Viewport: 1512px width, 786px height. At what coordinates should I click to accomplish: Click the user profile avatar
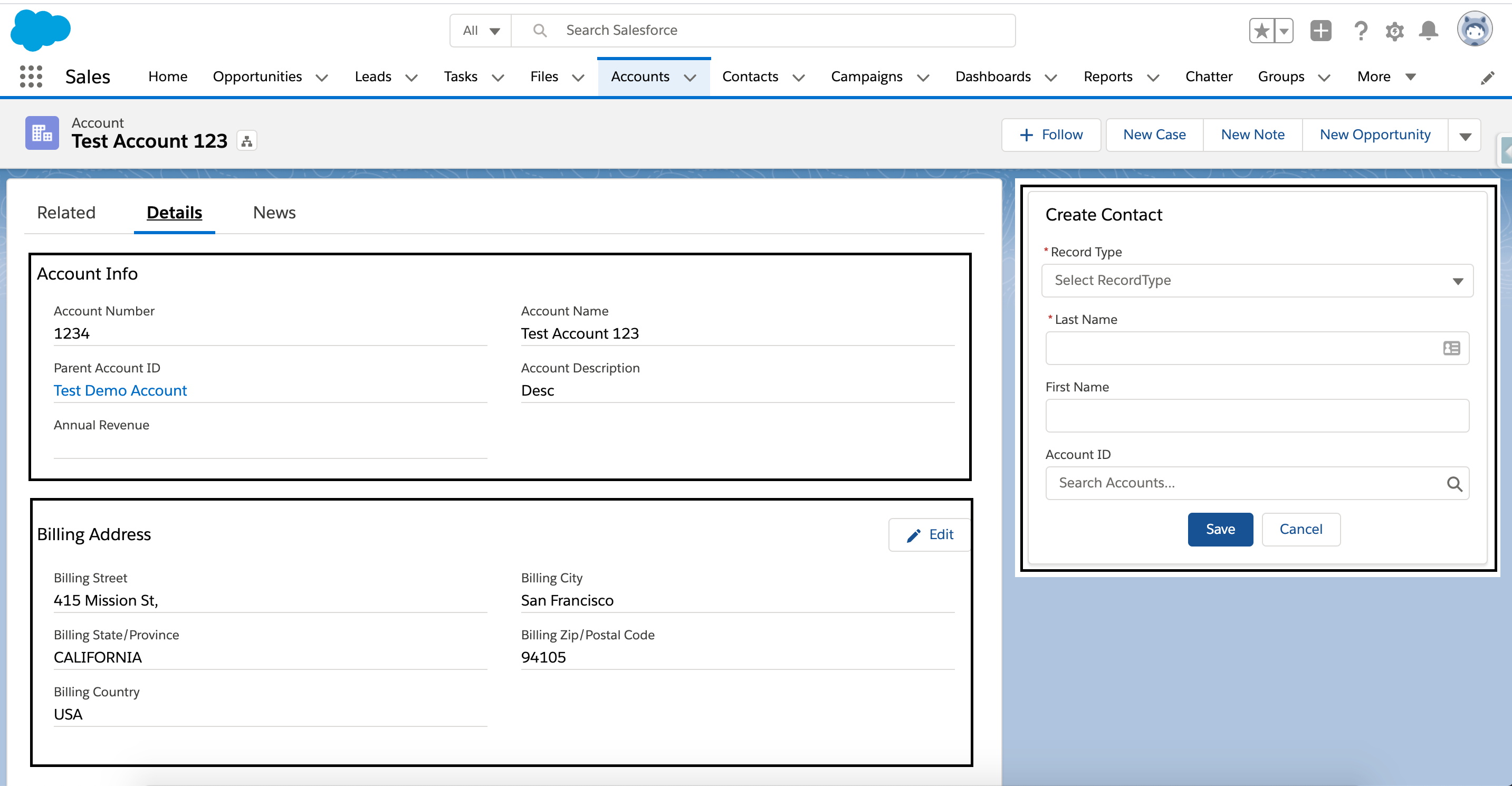pos(1474,30)
